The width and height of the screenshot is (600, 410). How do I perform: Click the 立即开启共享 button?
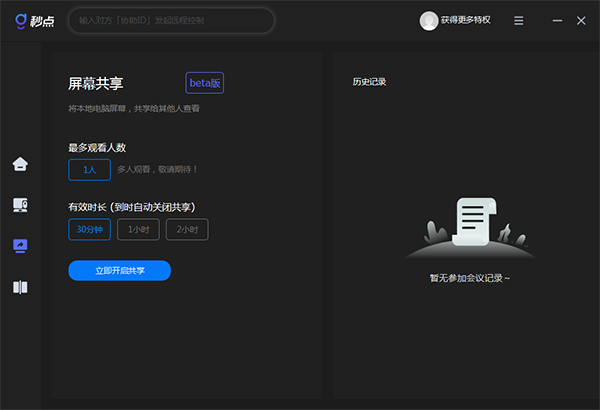[x=120, y=271]
